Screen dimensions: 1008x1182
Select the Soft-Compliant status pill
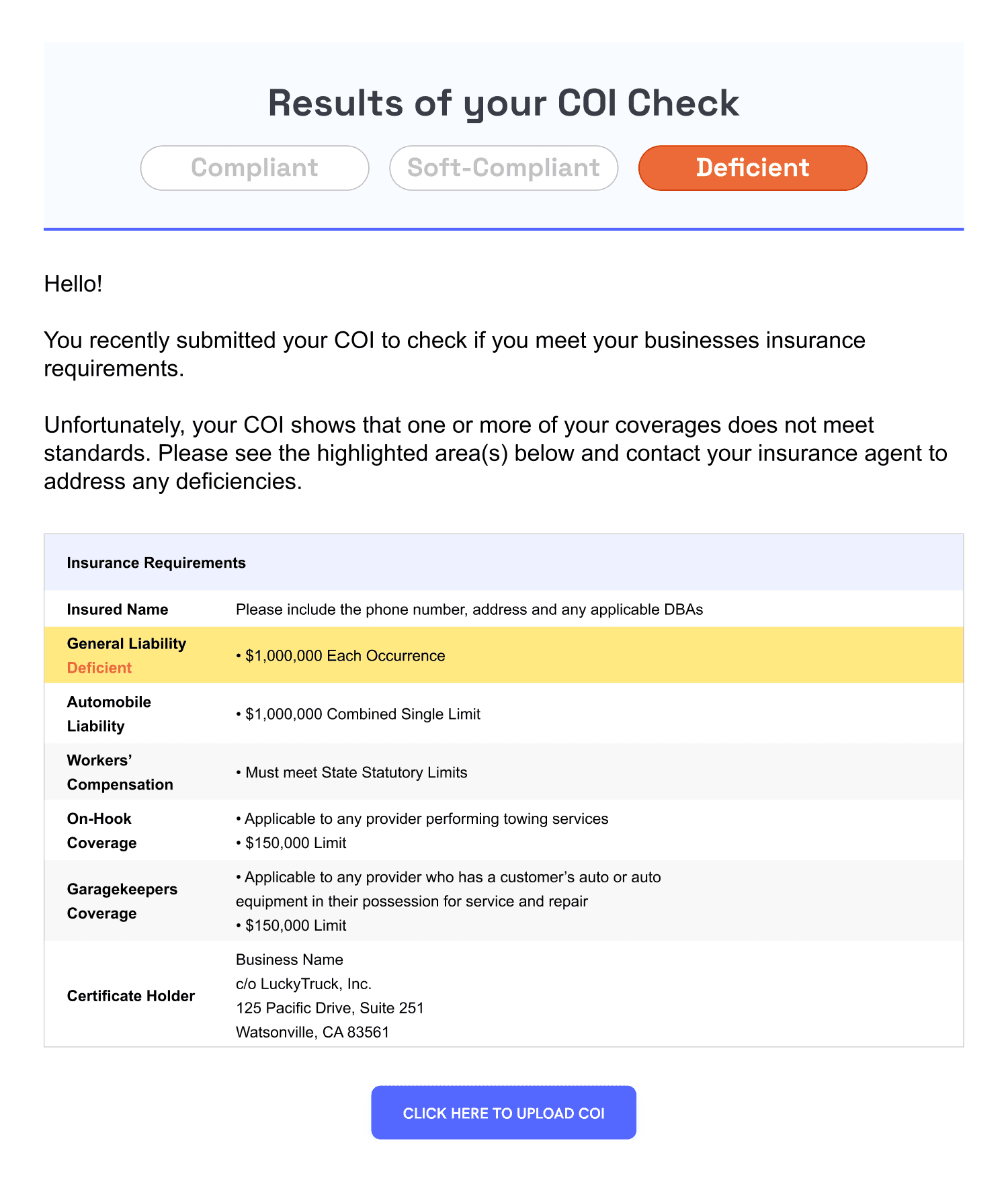point(503,168)
